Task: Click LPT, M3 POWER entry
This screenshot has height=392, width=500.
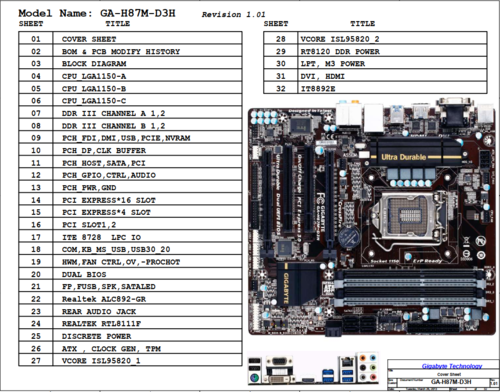Action: (x=333, y=64)
